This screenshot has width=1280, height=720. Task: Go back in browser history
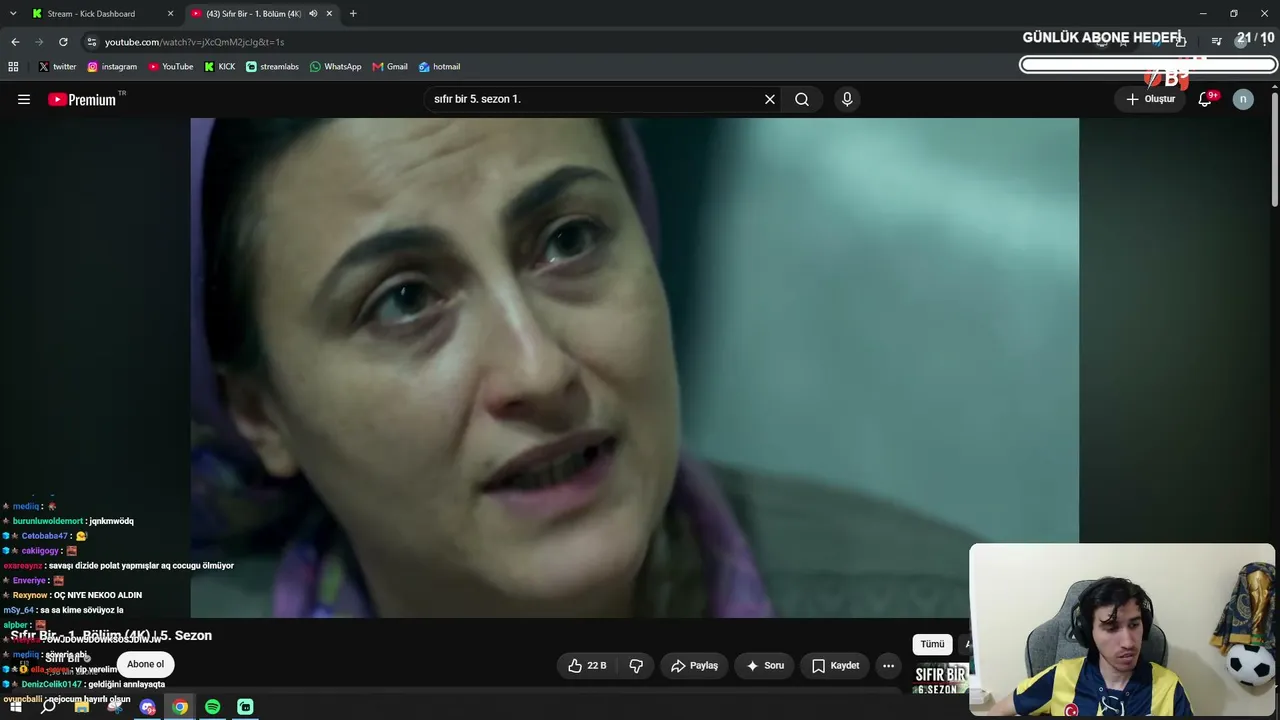point(15,42)
